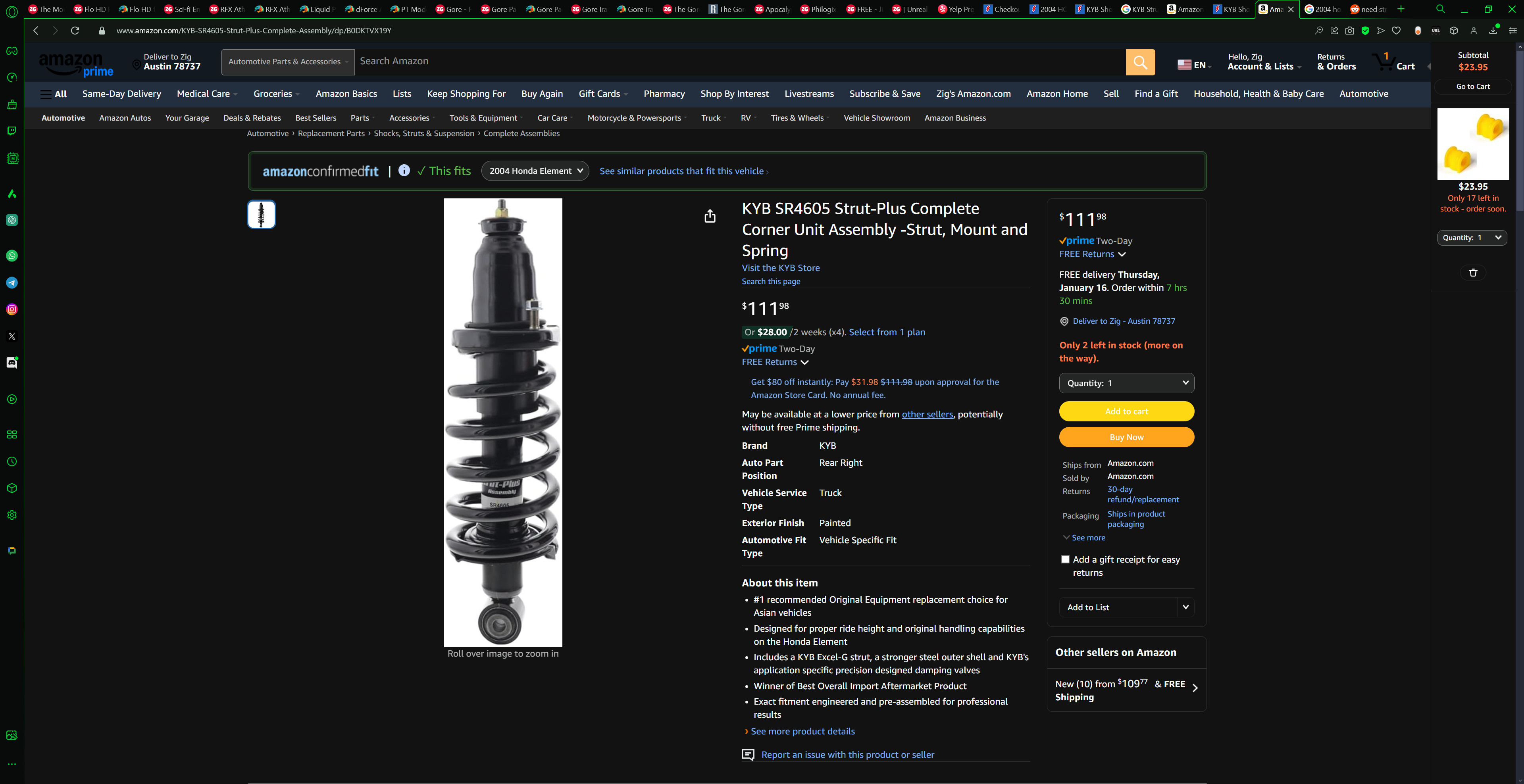Viewport: 1524px width, 784px height.
Task: Open the Player icon in sidebar
Action: (12, 399)
